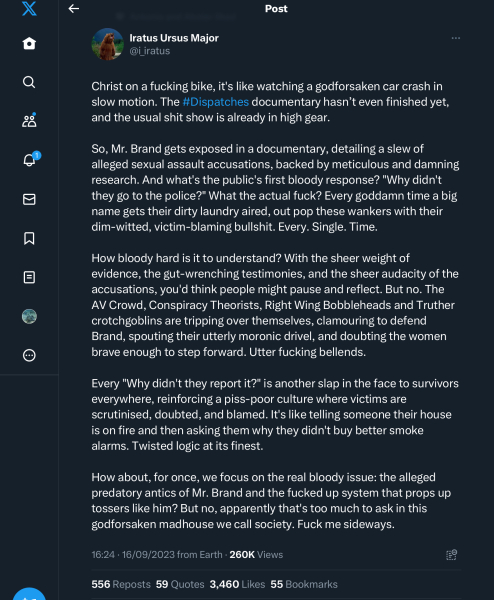Click the #Dispatches hashtag link
This screenshot has height=600, width=494.
(x=216, y=102)
